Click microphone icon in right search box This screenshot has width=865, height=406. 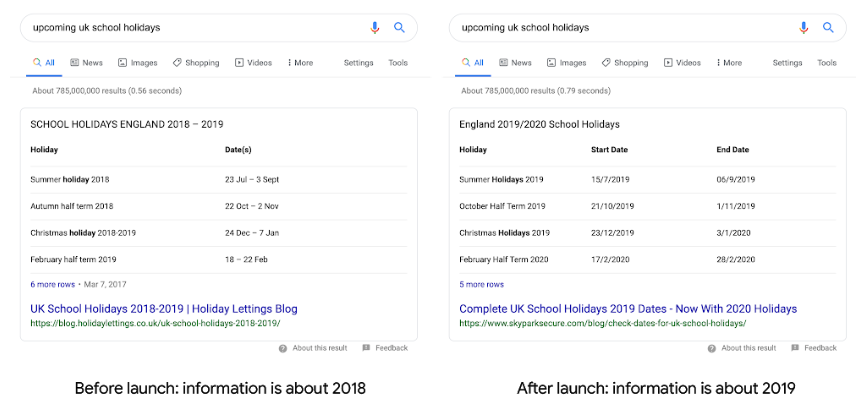pos(803,28)
